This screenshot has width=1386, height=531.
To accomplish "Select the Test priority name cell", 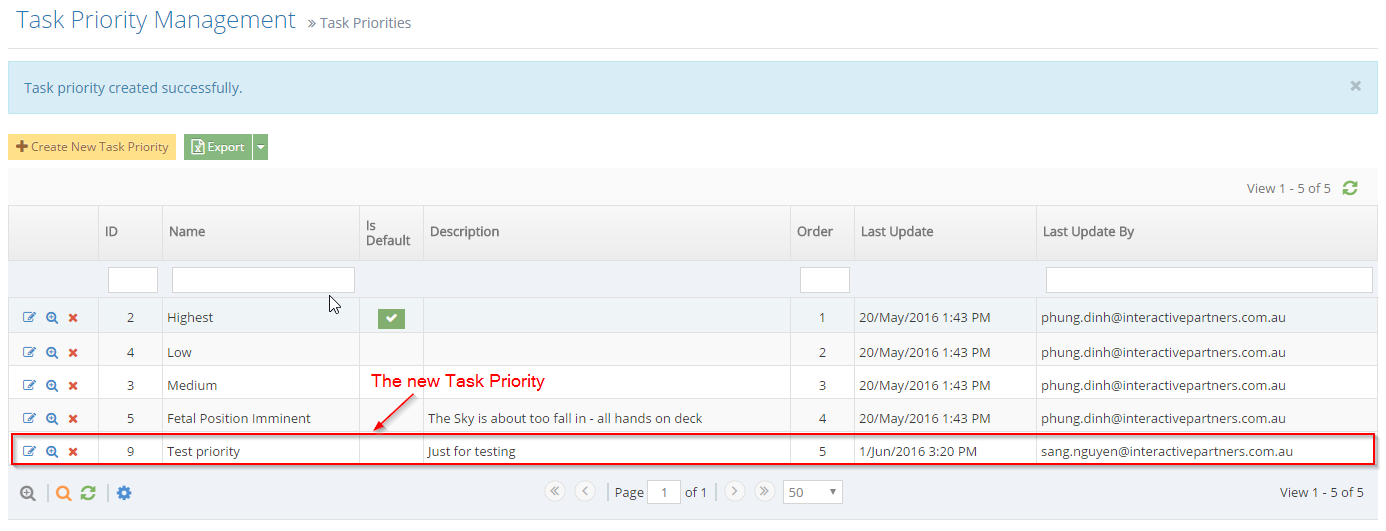I will [x=261, y=451].
